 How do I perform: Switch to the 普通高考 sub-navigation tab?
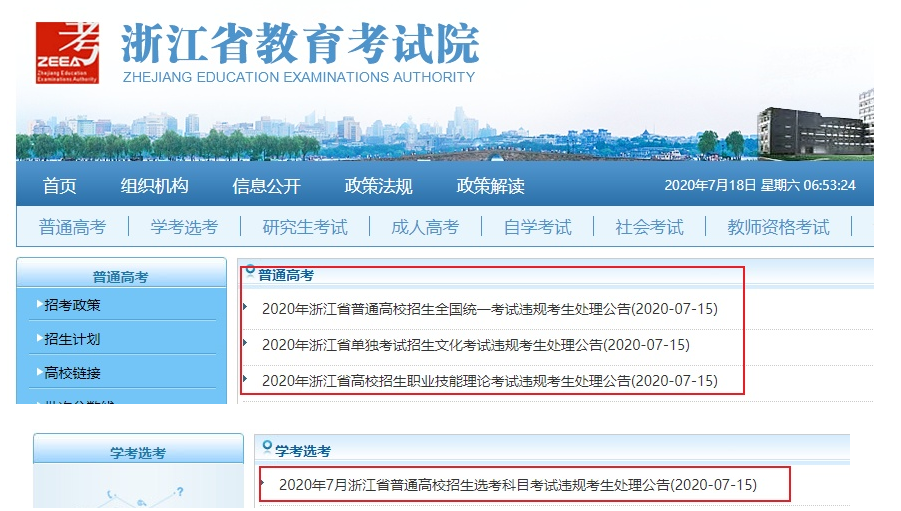point(72,227)
